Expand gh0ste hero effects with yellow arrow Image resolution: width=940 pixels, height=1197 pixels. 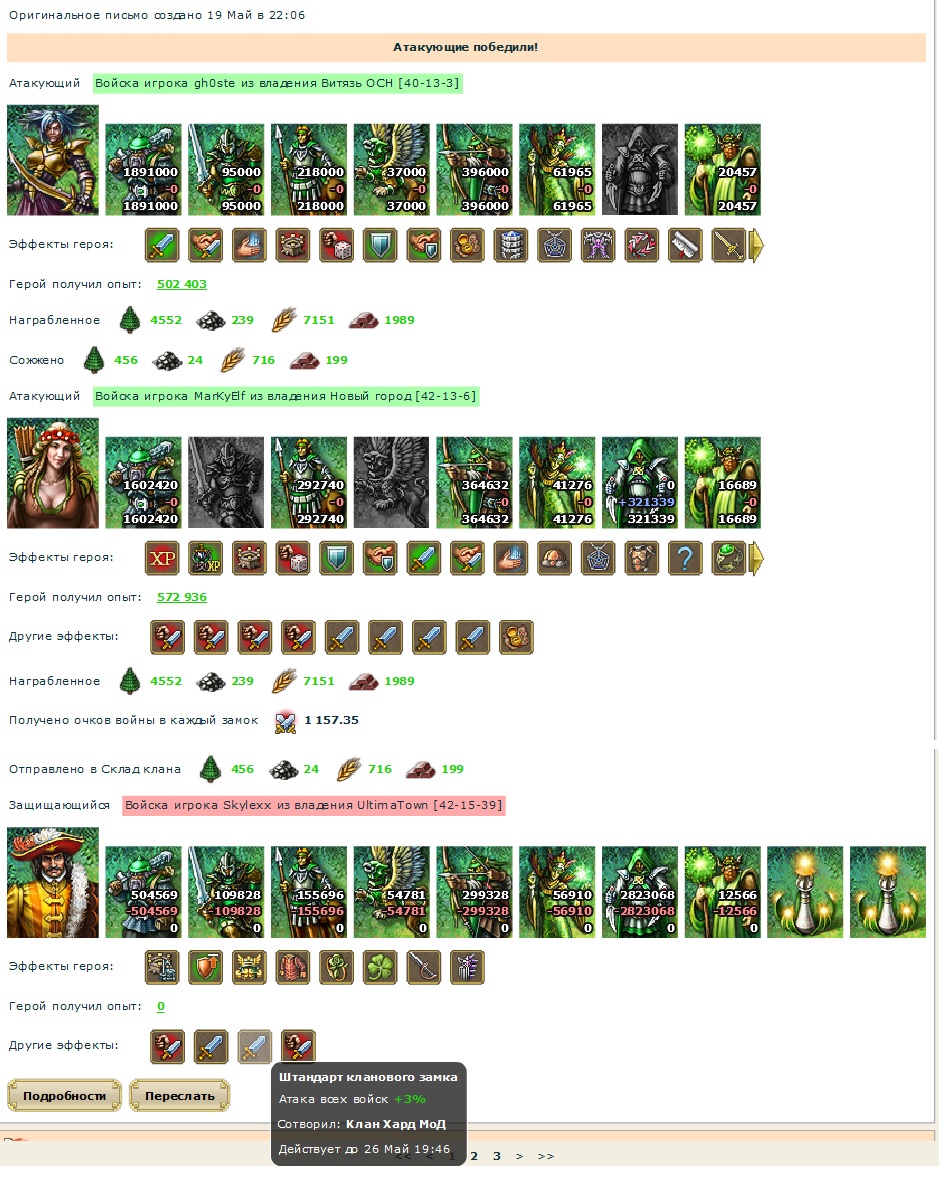point(756,246)
